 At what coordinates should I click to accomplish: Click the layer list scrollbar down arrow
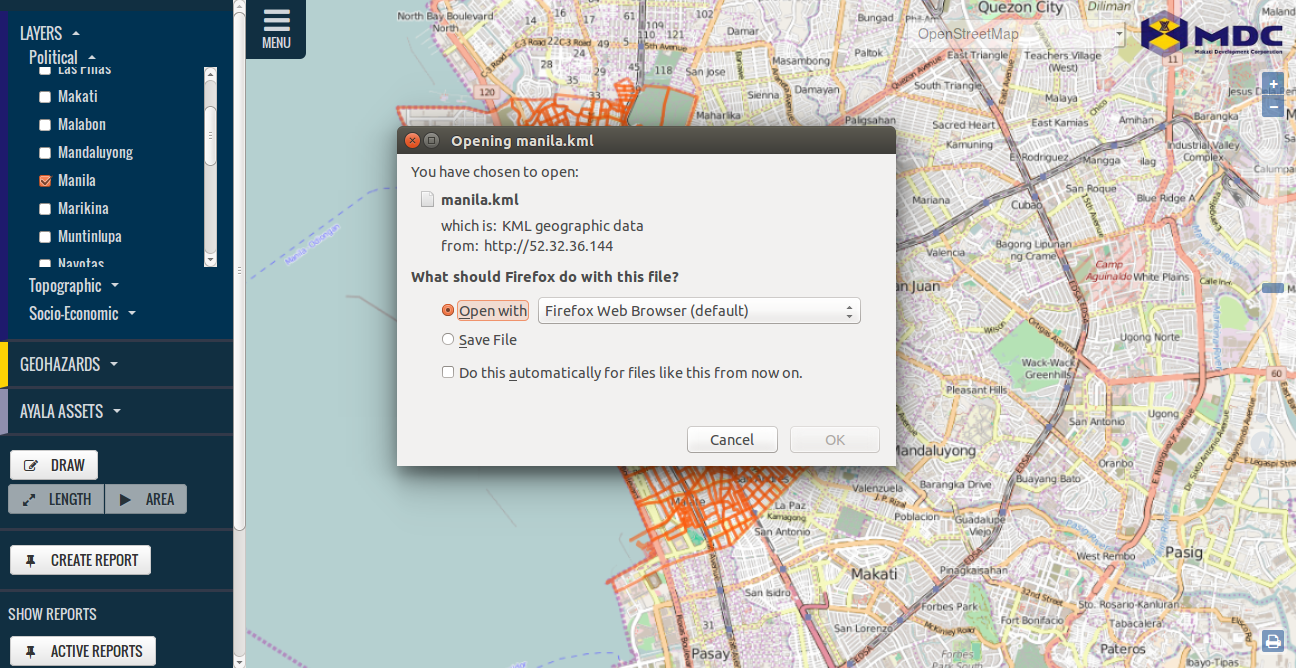pyautogui.click(x=210, y=260)
